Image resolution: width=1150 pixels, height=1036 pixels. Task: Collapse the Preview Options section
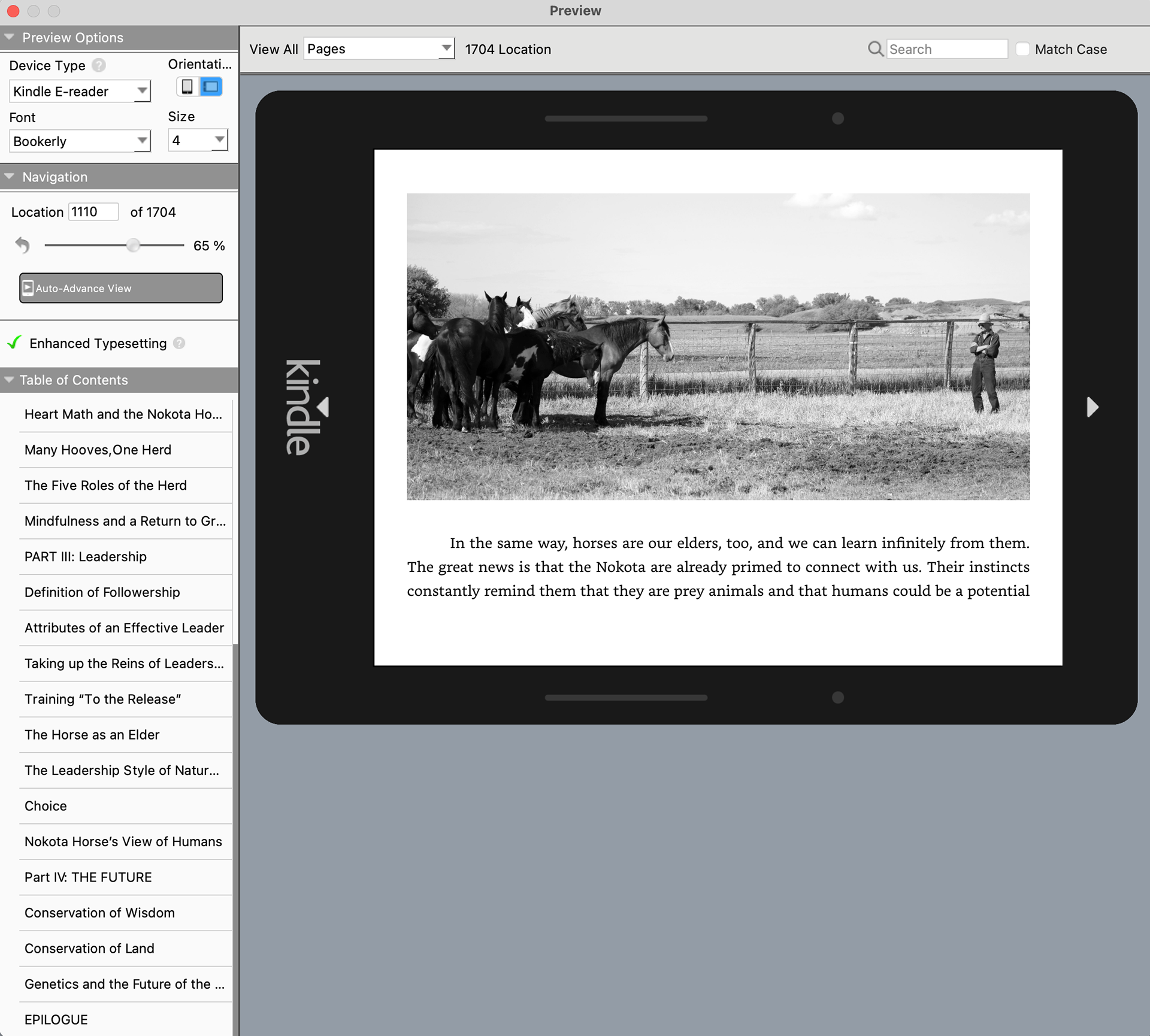click(x=9, y=37)
